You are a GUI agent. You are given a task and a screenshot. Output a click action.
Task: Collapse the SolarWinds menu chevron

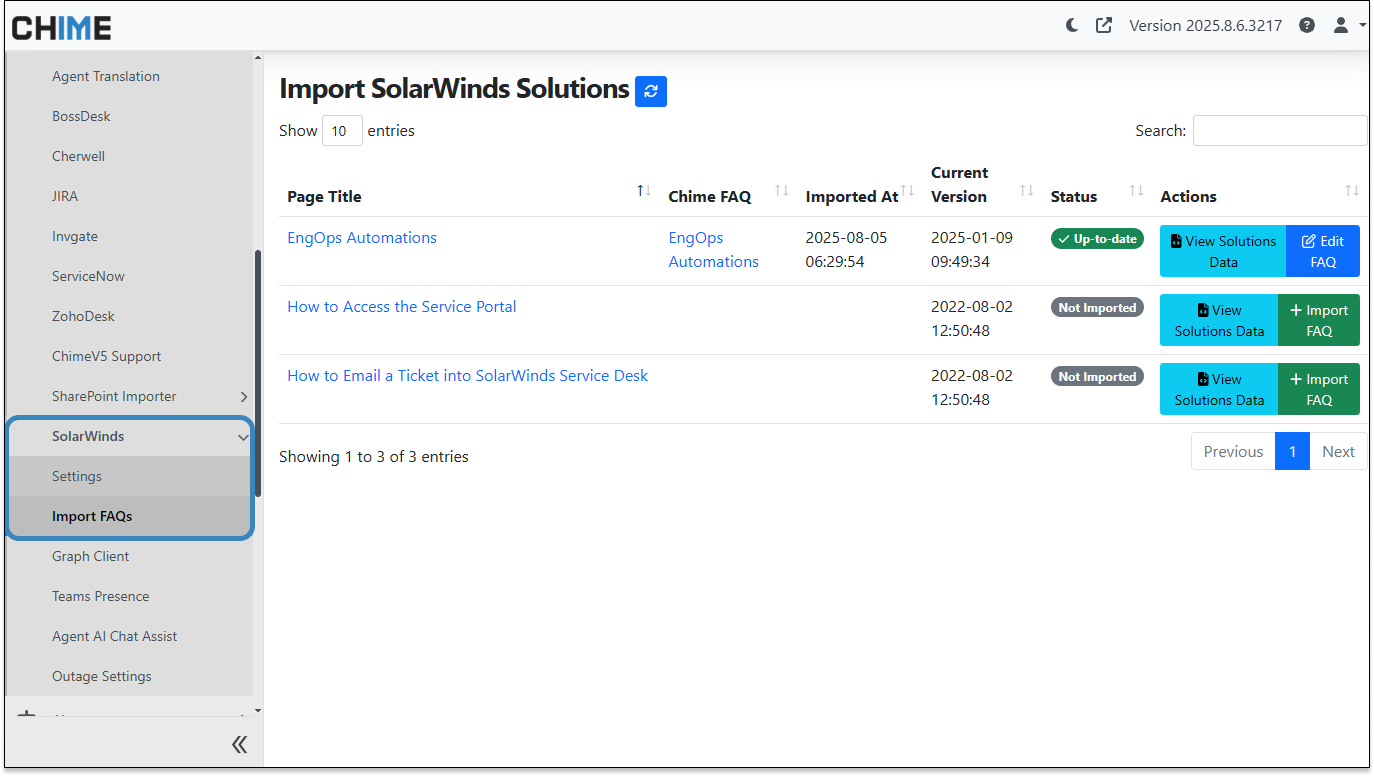pos(242,437)
